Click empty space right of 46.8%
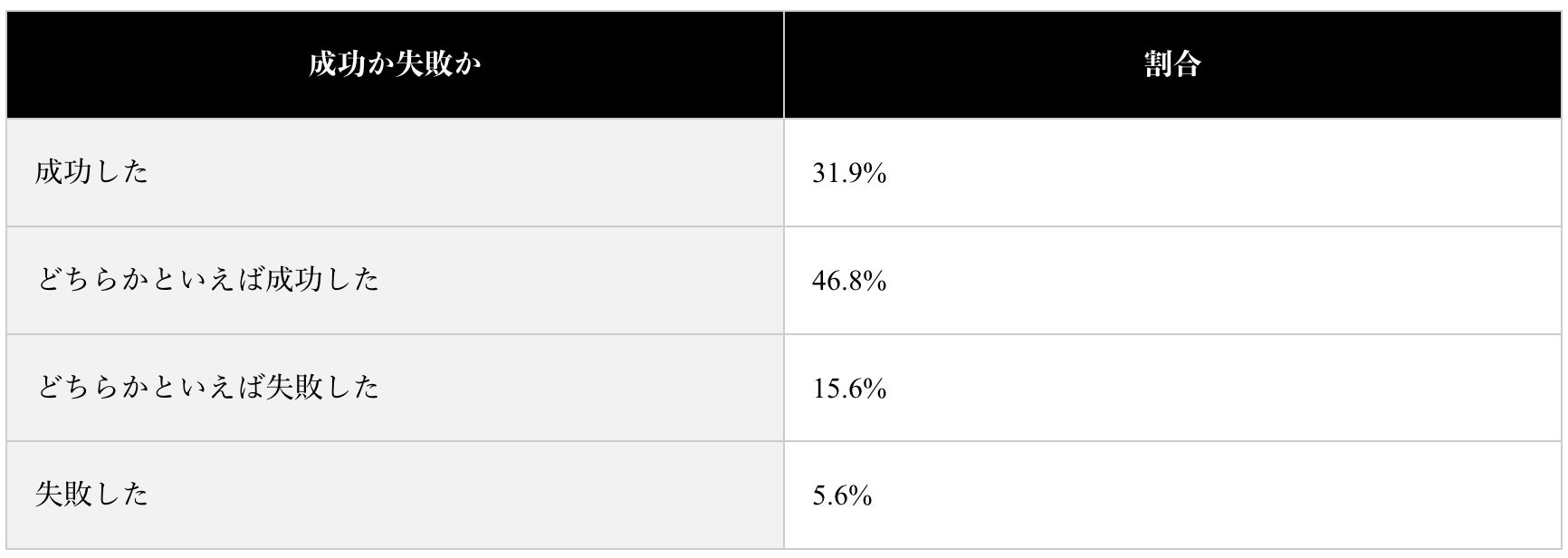 pyautogui.click(x=1222, y=281)
